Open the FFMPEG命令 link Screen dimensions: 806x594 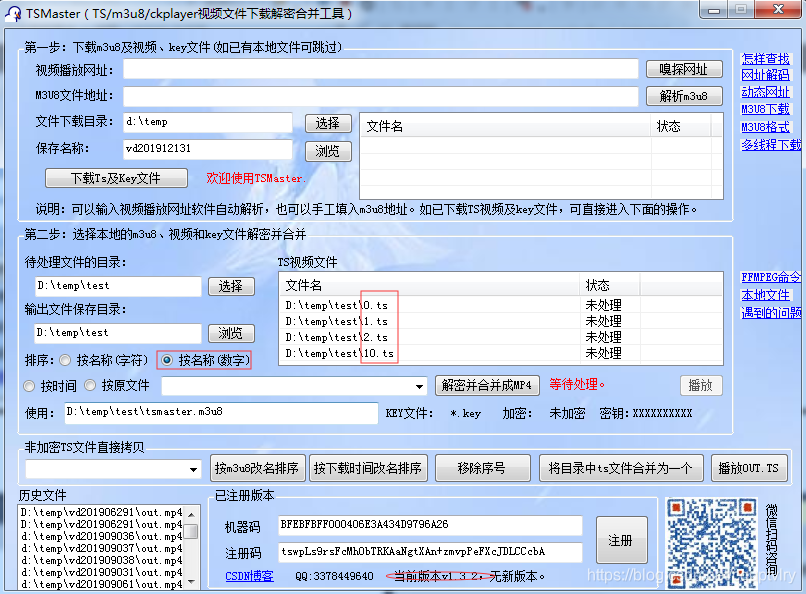pyautogui.click(x=771, y=277)
